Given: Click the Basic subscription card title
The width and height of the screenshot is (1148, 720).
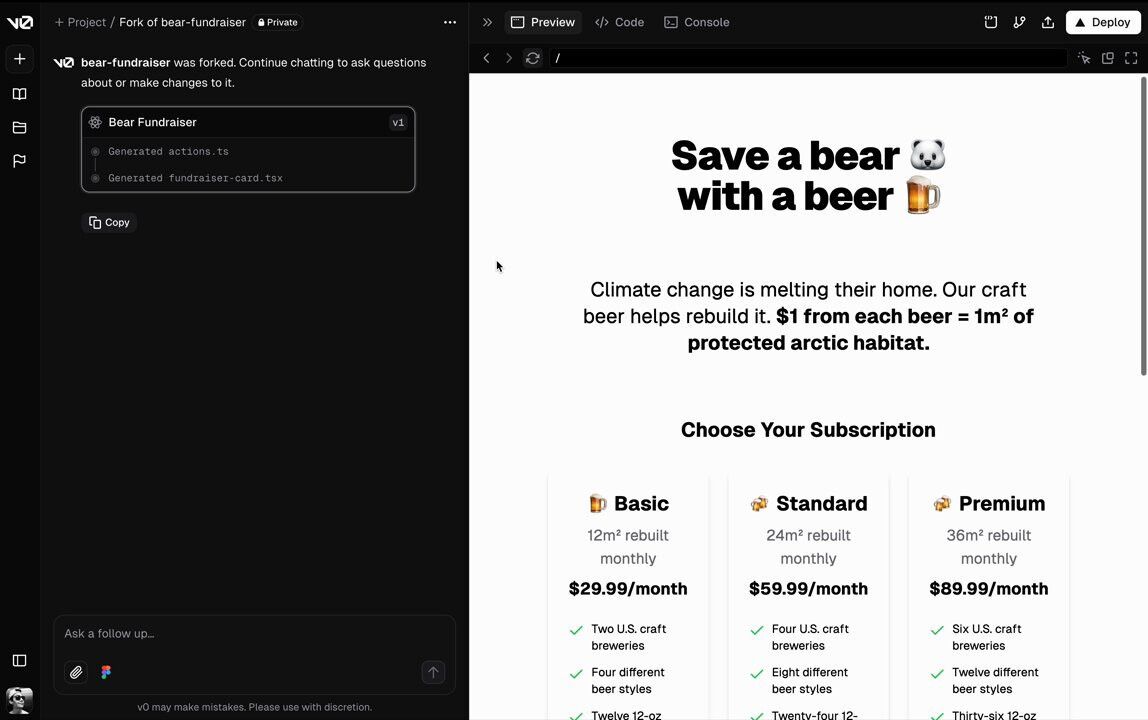Looking at the screenshot, I should tap(628, 504).
